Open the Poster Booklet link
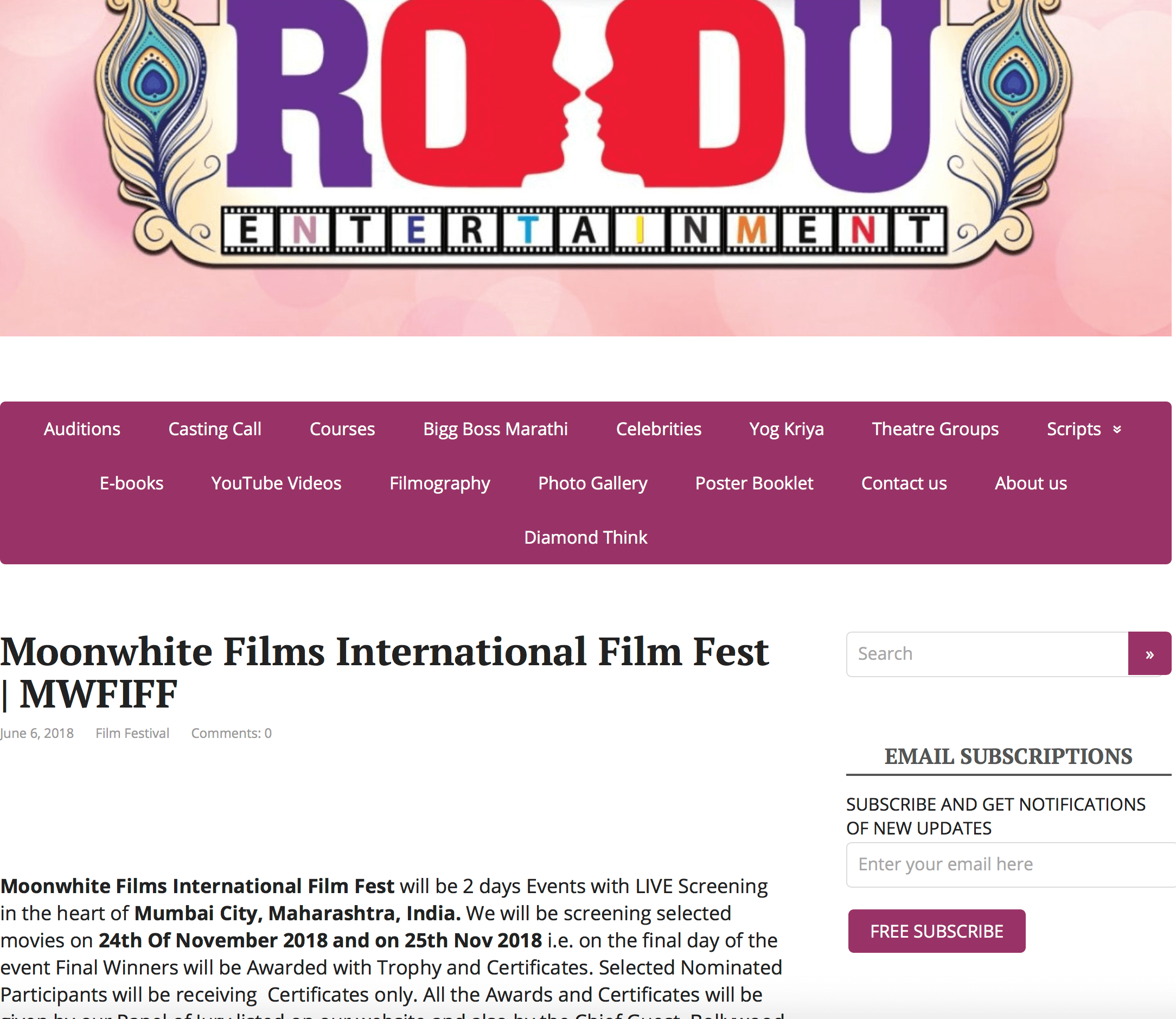The image size is (1176, 1019). click(754, 483)
